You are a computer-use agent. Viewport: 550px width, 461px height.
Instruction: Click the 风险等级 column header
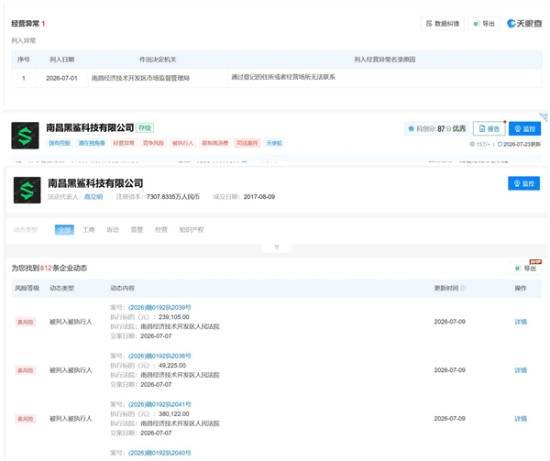(27, 288)
